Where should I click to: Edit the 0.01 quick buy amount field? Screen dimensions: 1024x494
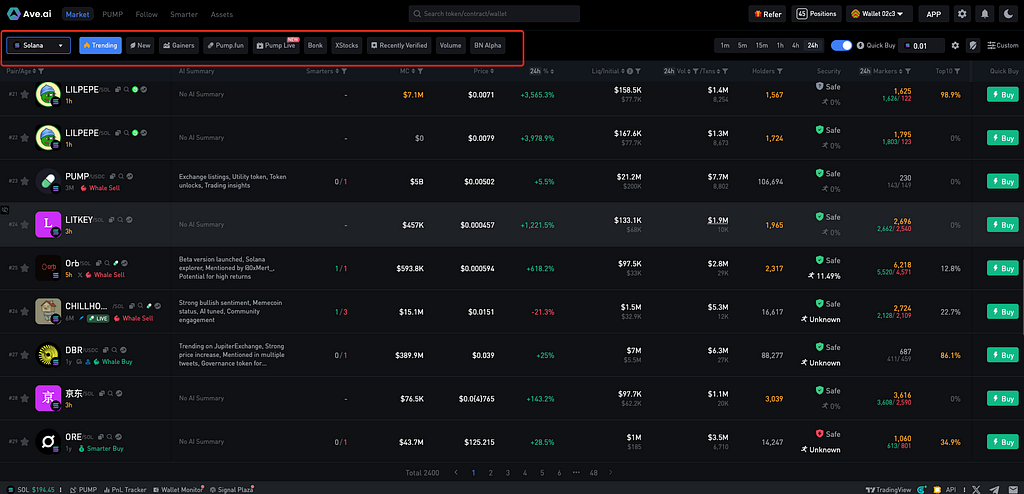pos(921,46)
